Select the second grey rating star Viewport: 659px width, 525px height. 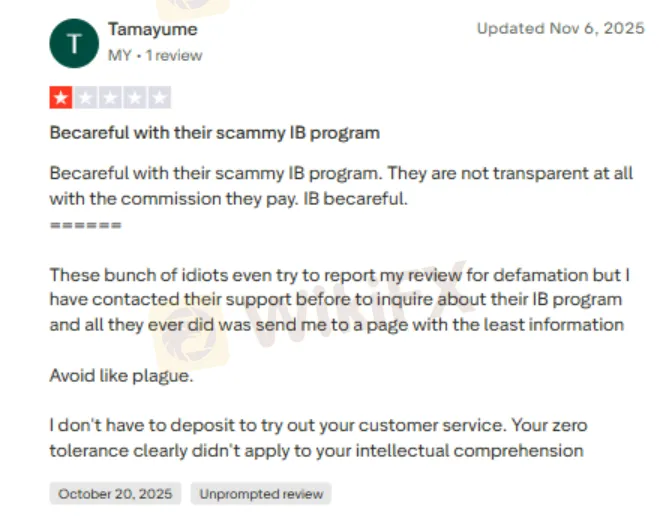click(x=85, y=98)
